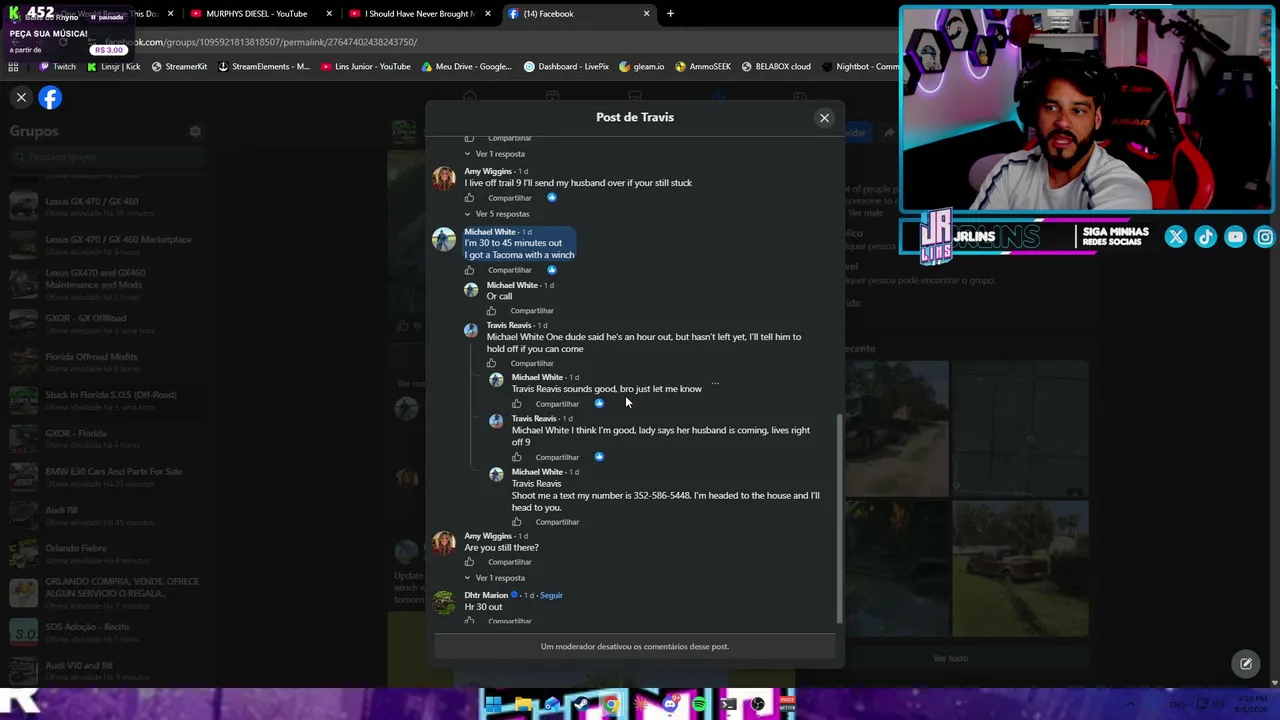Close the 'MURPHYS DIESEL - YouTube' tab
The image size is (1280, 720).
329,14
